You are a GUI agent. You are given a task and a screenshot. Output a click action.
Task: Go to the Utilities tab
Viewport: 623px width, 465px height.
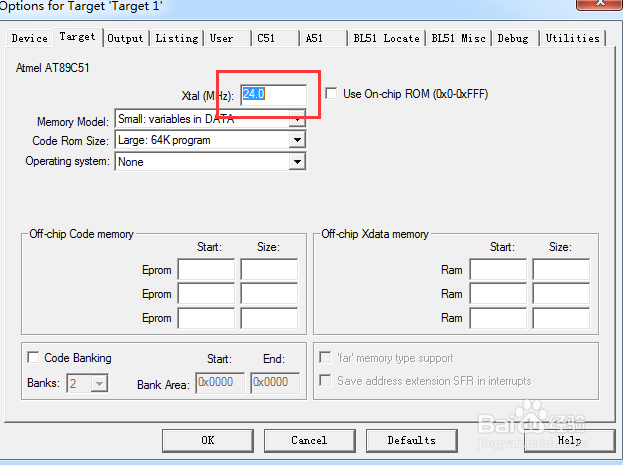(573, 39)
